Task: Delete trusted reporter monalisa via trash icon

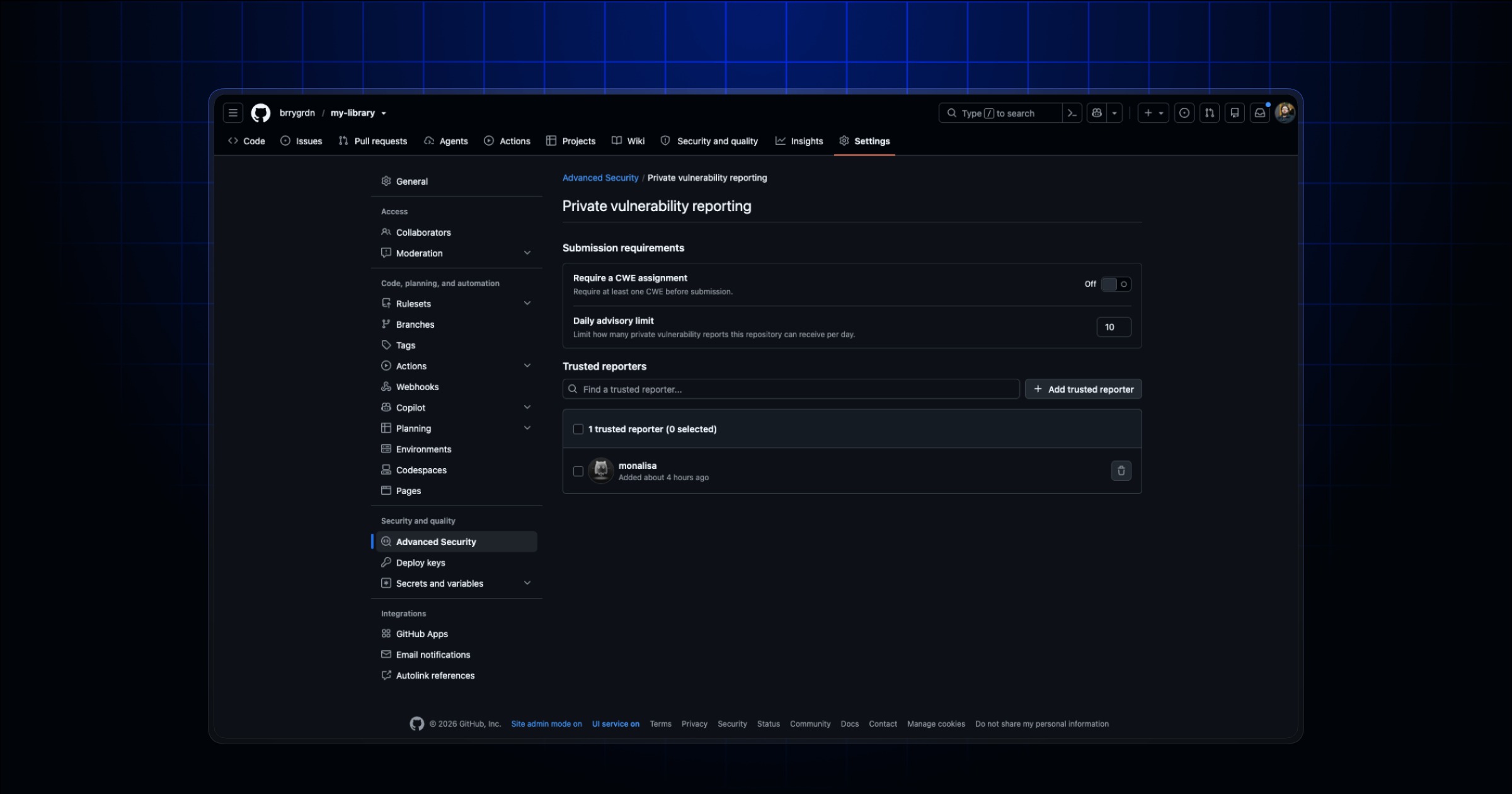Action: coord(1121,471)
